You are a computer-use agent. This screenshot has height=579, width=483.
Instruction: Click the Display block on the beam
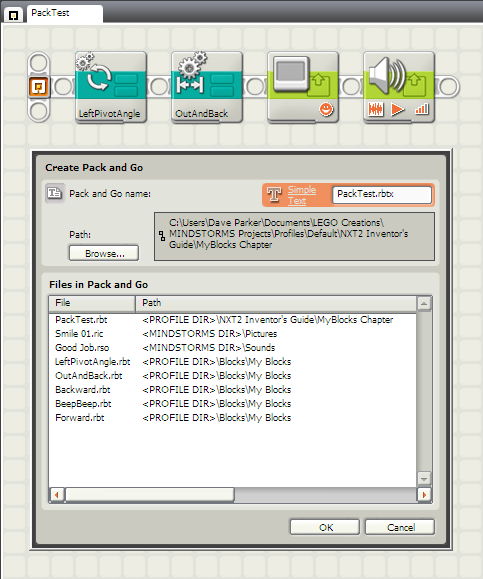pyautogui.click(x=303, y=87)
